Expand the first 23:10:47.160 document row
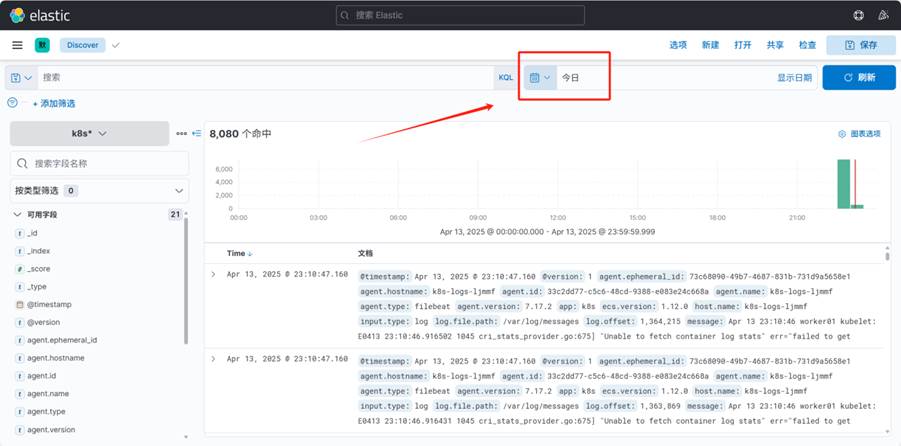The image size is (901, 446). [x=213, y=274]
